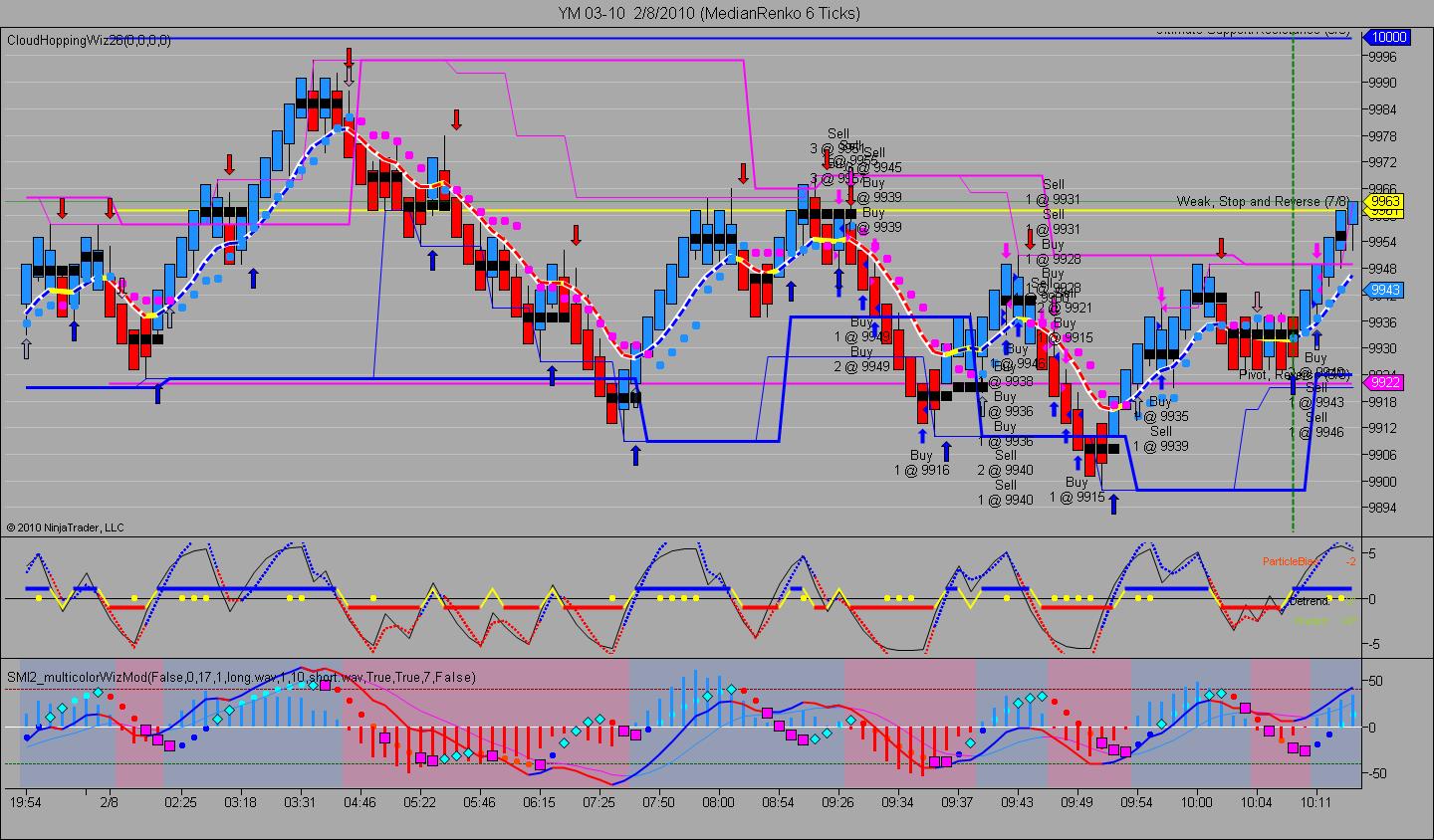Click the 09:26 time axis label
This screenshot has height=840, width=1434.
click(837, 801)
